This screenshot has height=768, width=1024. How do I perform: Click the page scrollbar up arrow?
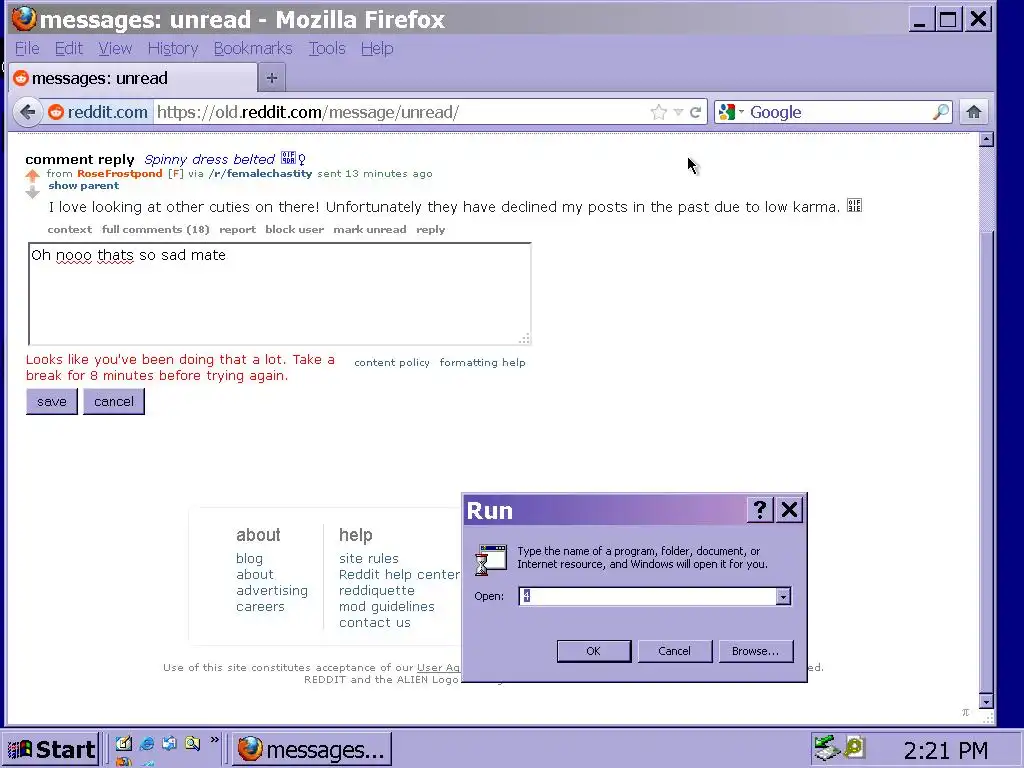click(x=986, y=139)
